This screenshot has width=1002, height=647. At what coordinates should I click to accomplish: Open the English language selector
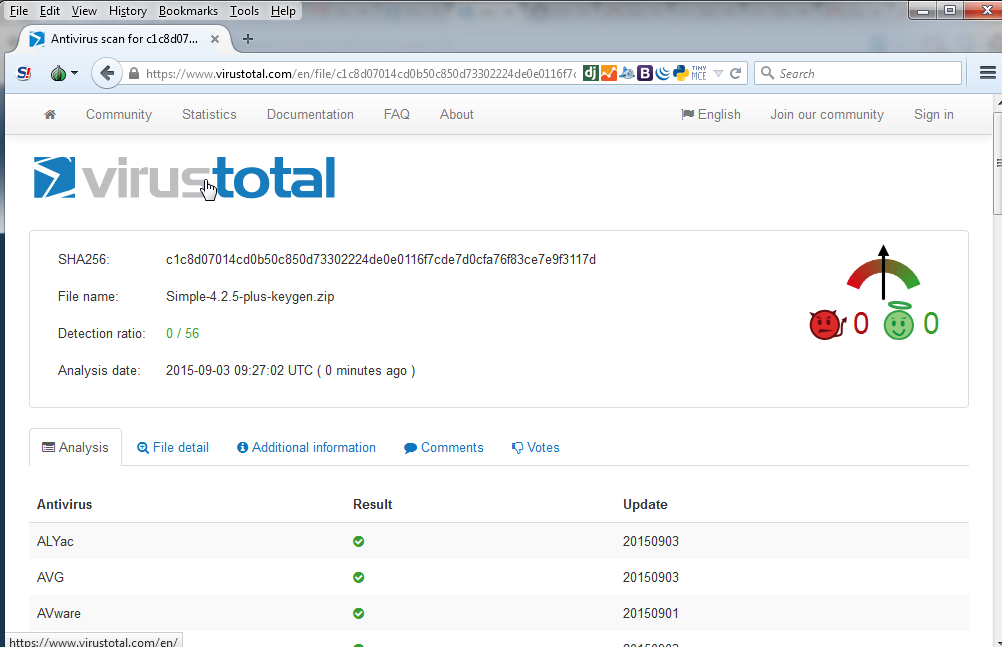click(711, 115)
